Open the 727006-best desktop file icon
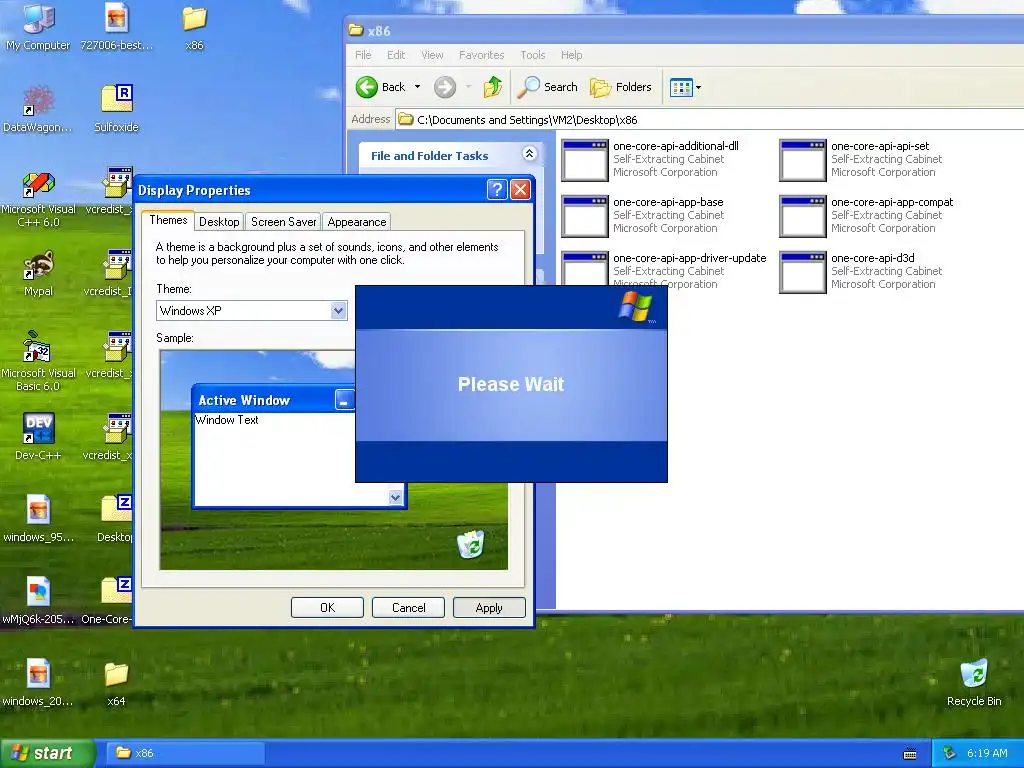The height and width of the screenshot is (768, 1024). 116,26
